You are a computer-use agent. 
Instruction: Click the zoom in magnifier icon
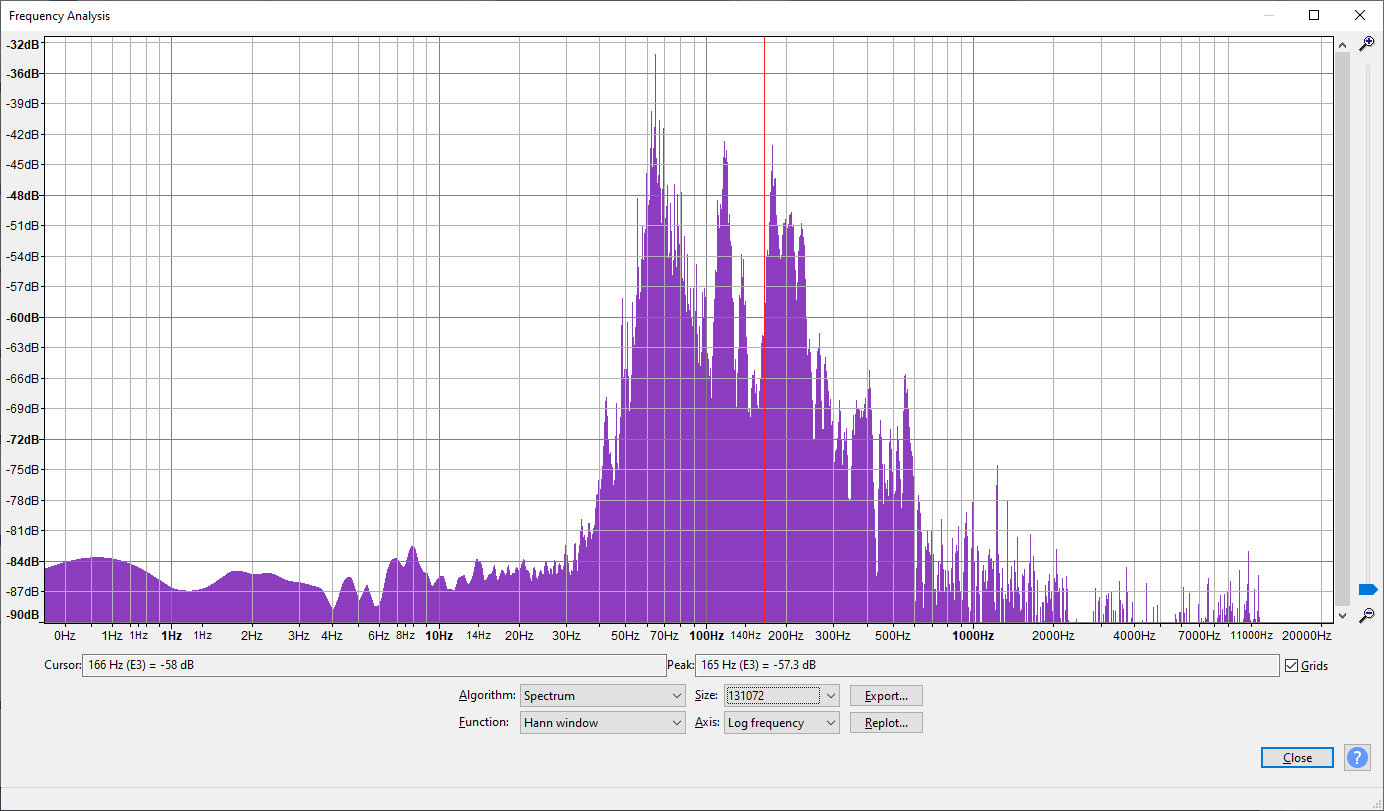(x=1367, y=44)
